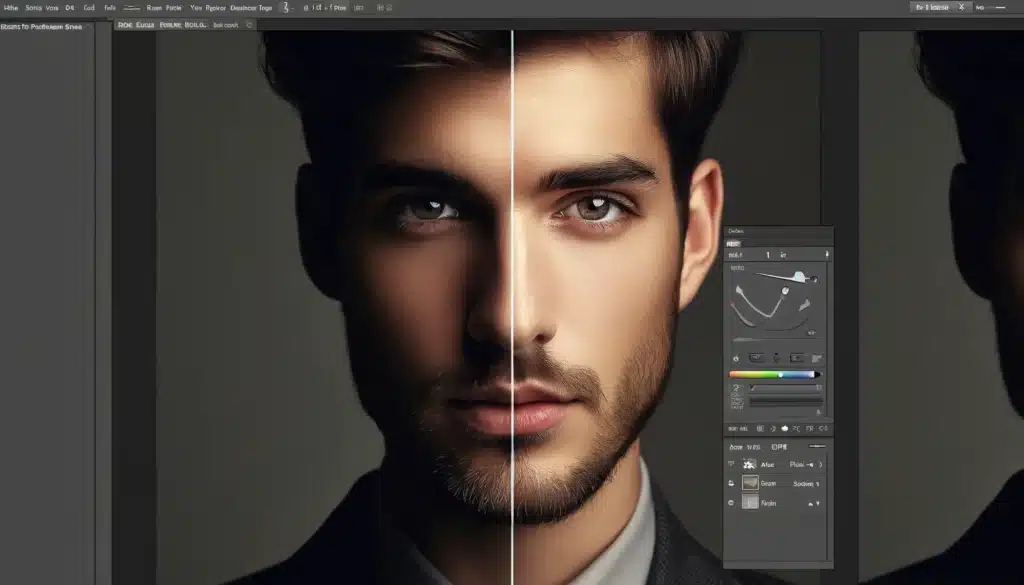Click the second icon in the row below the curve
The image size is (1024, 585).
tap(756, 358)
